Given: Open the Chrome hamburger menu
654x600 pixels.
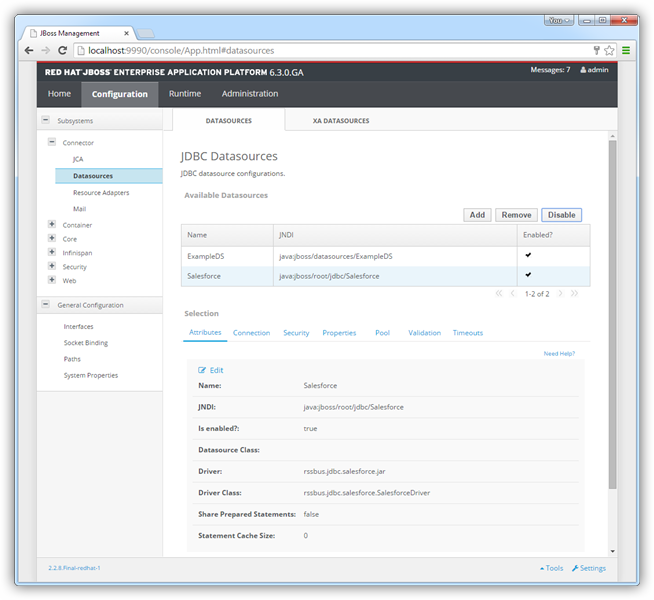Looking at the screenshot, I should click(626, 50).
